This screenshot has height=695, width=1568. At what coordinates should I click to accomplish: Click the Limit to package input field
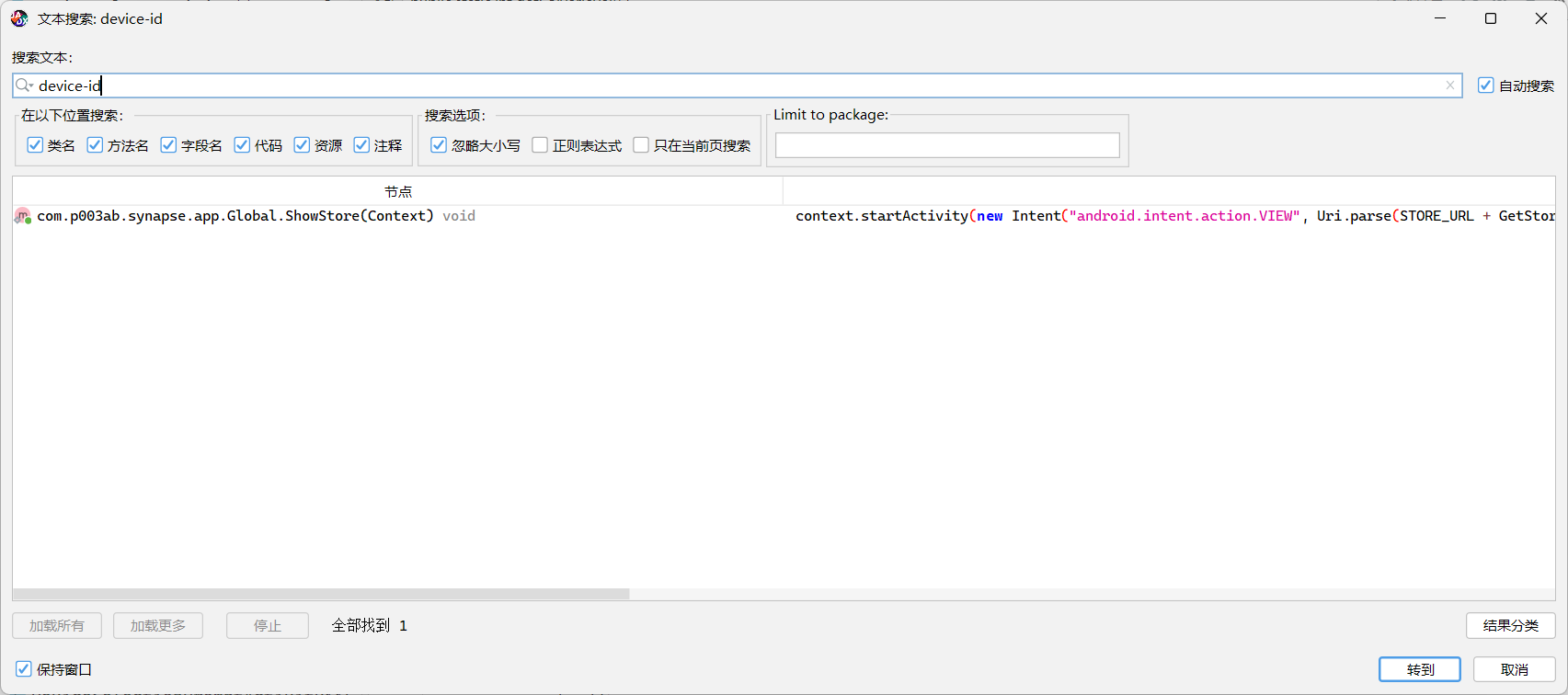tap(947, 145)
